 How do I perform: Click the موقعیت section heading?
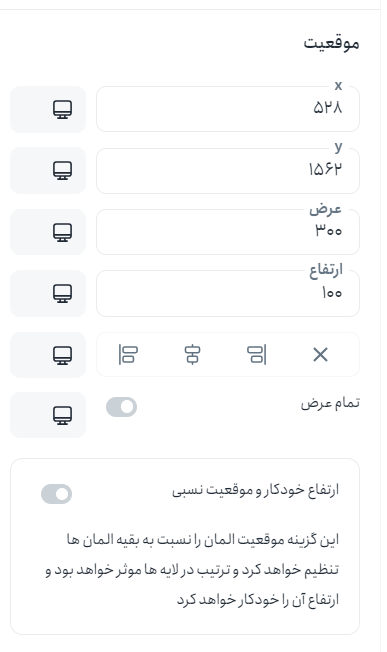[x=331, y=43]
